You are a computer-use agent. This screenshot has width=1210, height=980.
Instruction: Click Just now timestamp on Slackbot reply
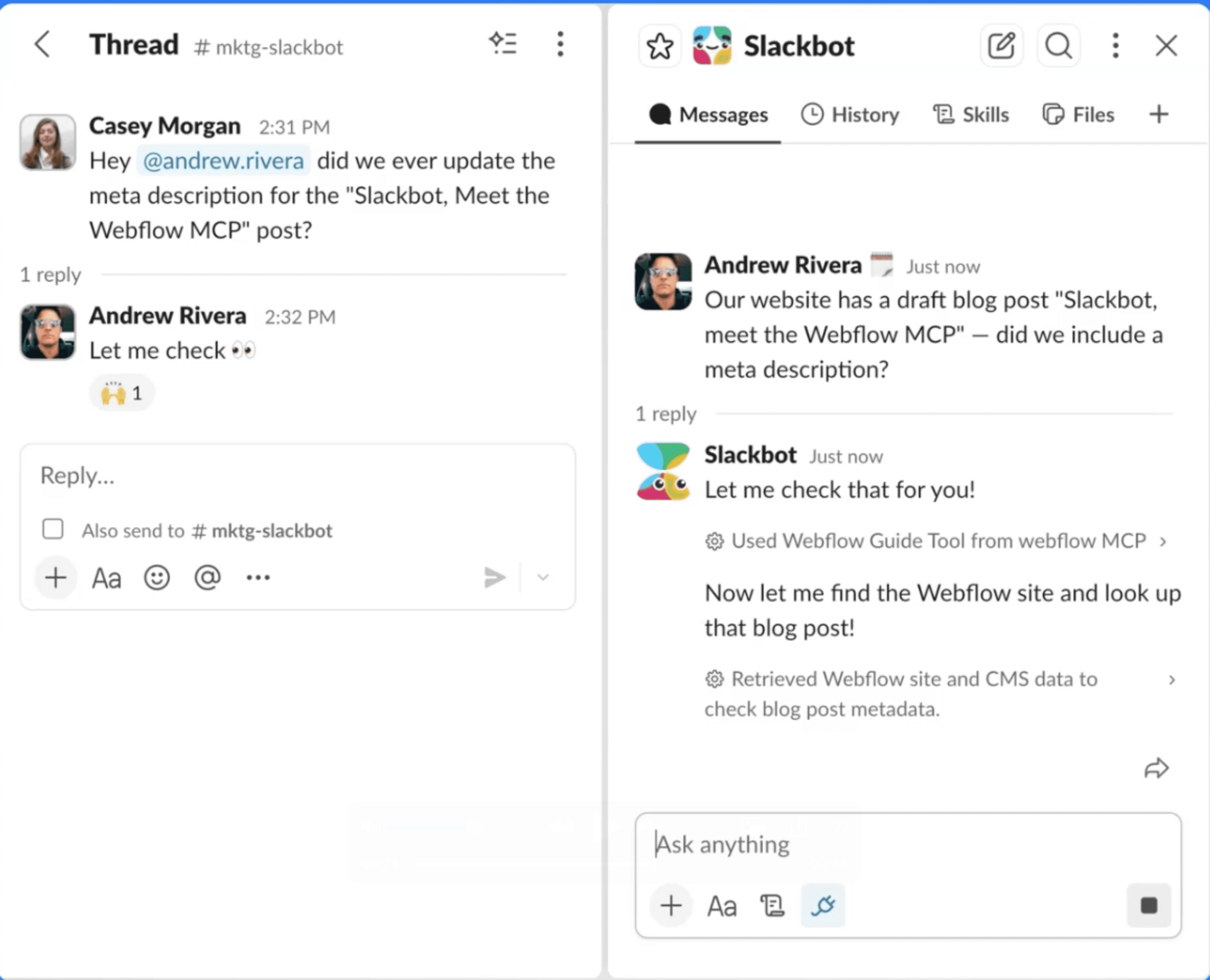click(x=846, y=456)
